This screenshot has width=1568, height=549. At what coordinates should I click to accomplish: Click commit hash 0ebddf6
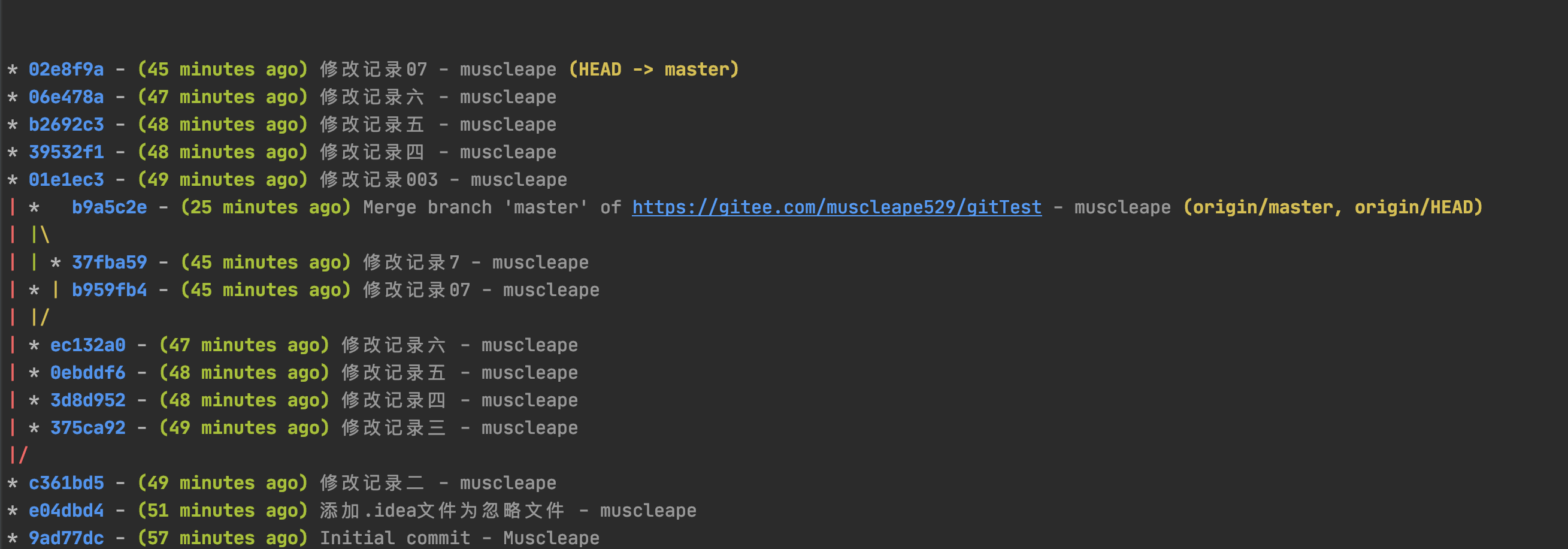tap(87, 373)
